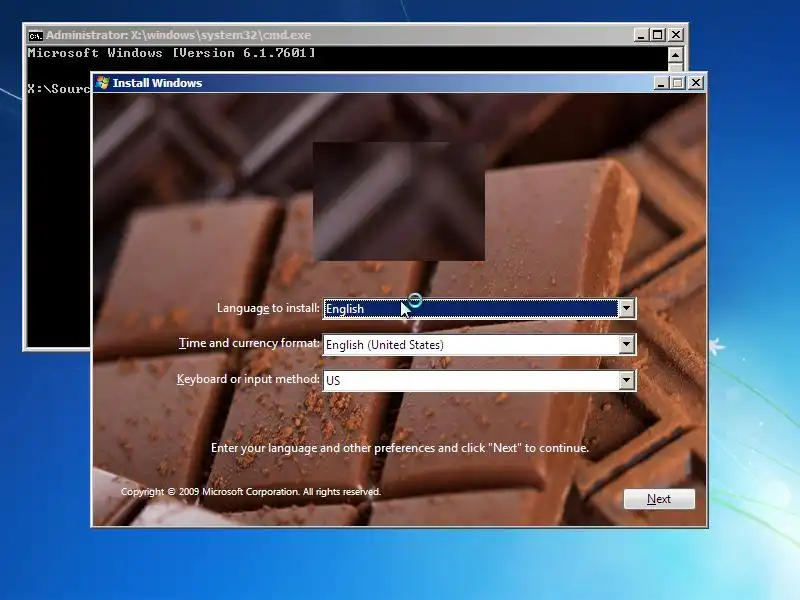
Task: Open the Keyboard or input method dropdown arrow
Action: tap(626, 380)
